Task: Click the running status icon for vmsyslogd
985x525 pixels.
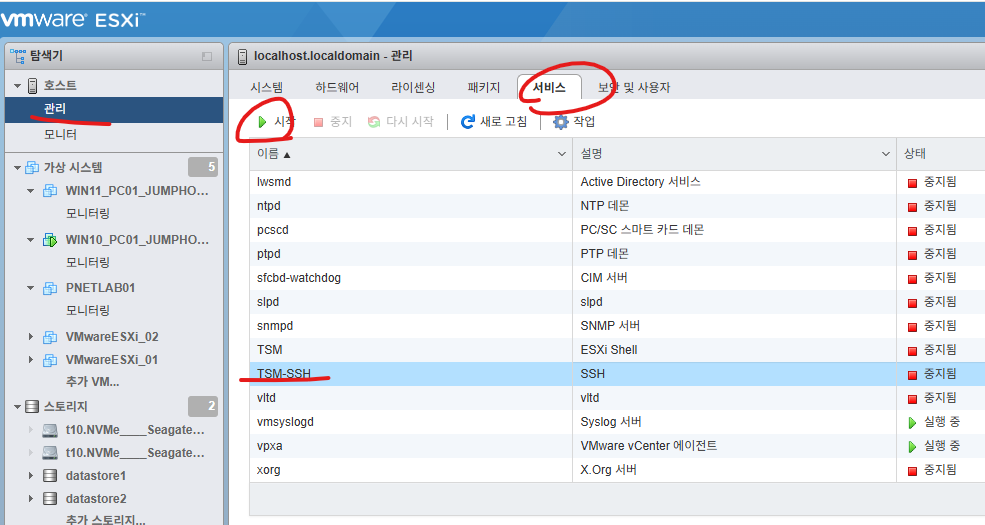Action: [x=912, y=423]
